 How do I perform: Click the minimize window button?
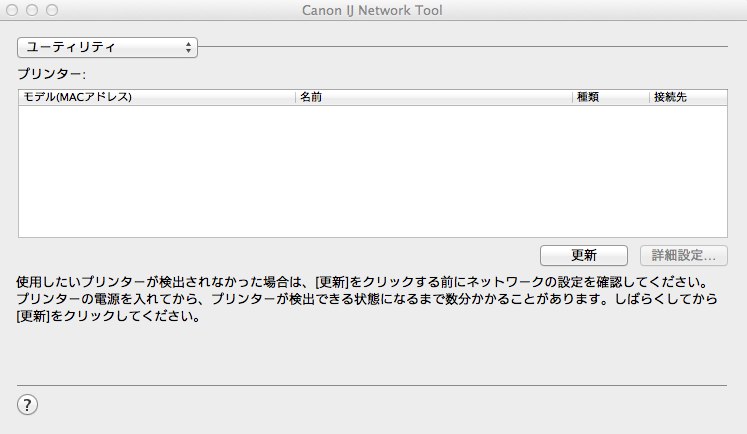point(32,10)
